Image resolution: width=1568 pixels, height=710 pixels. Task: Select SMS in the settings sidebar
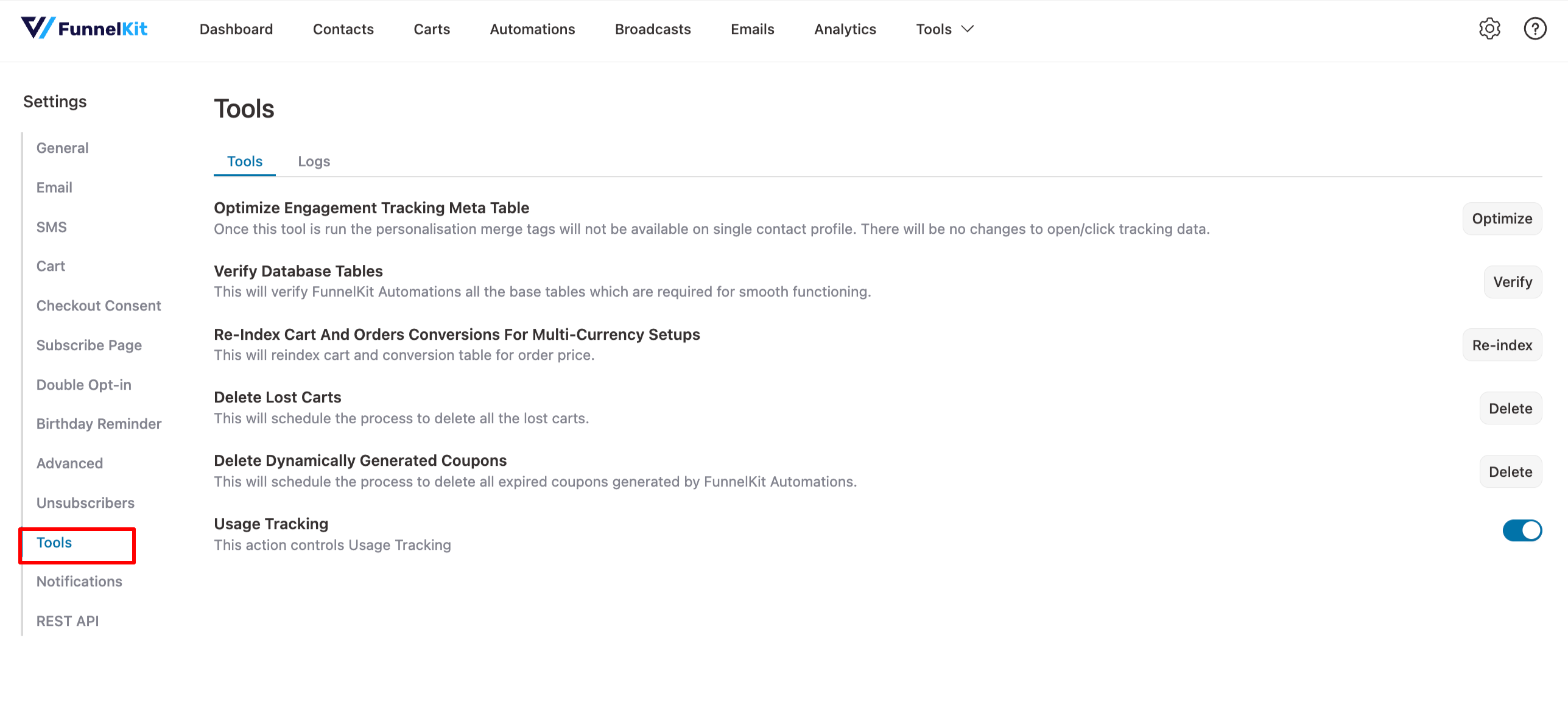pyautogui.click(x=51, y=227)
